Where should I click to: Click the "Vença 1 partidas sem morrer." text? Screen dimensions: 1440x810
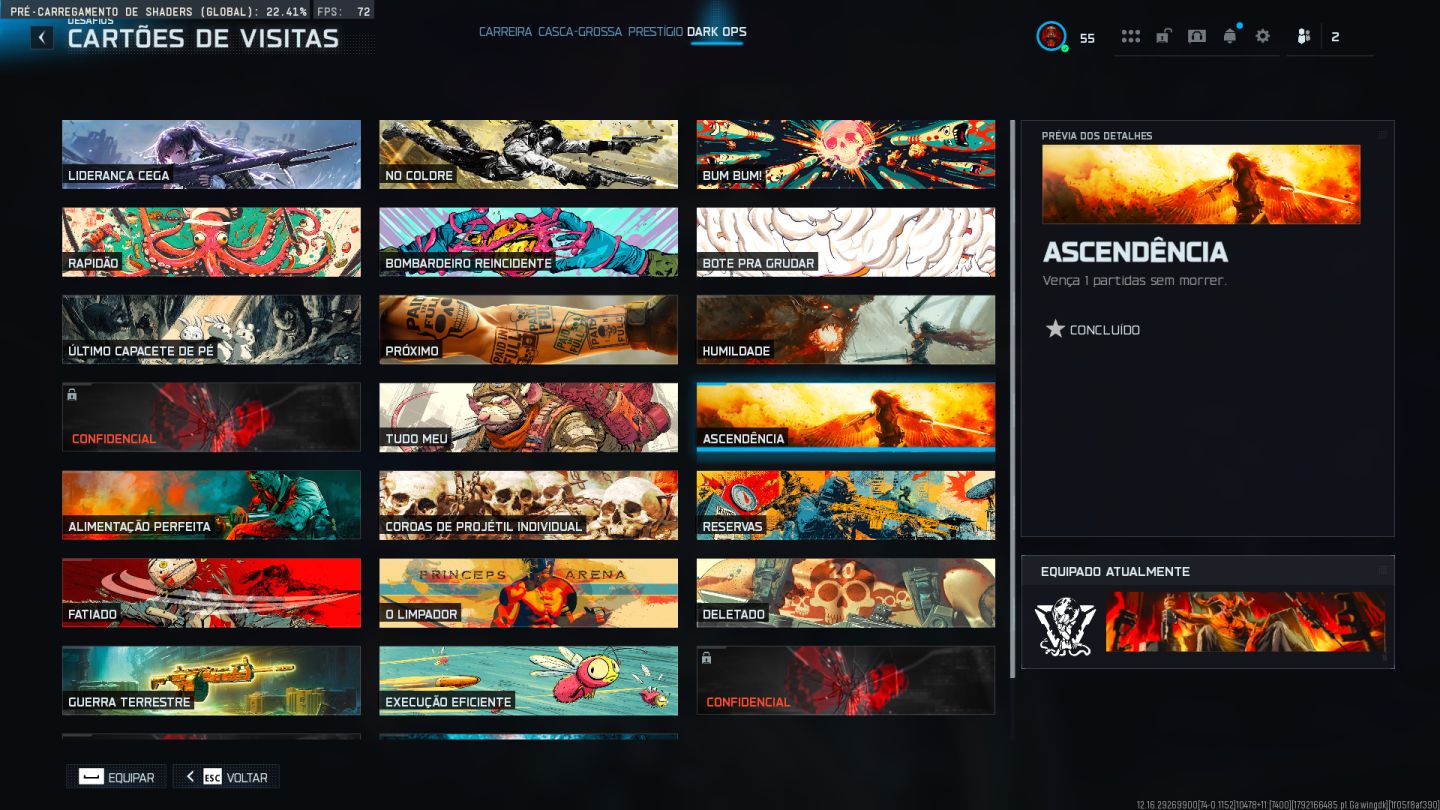pyautogui.click(x=1134, y=281)
